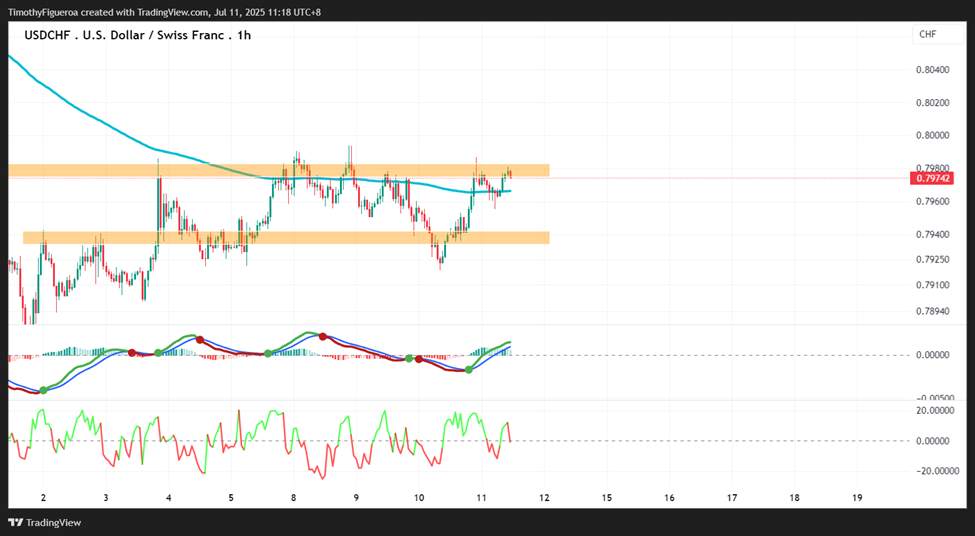
Task: Click date label 9 on time axis
Action: coord(356,498)
